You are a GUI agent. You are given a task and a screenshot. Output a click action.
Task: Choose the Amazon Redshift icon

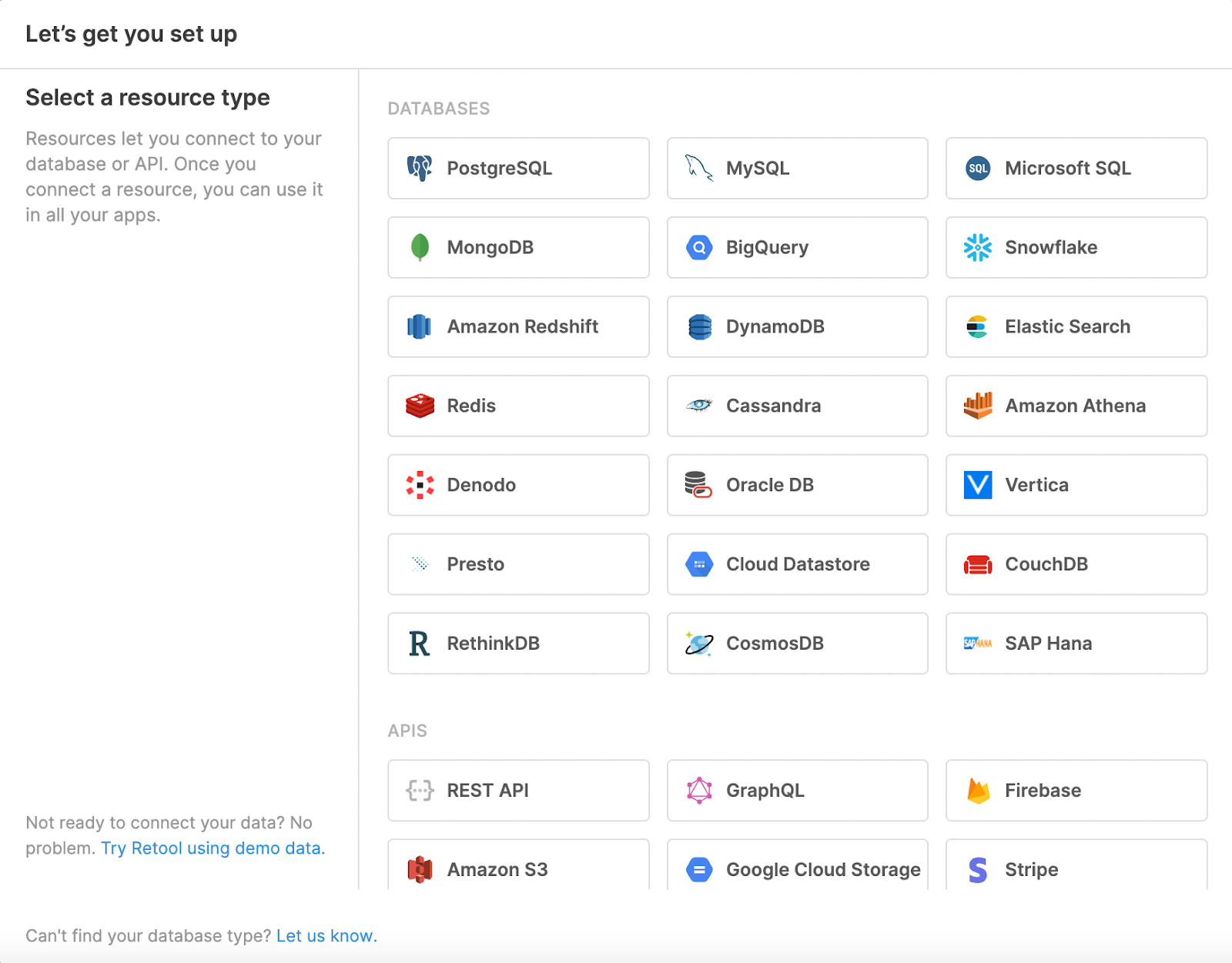pos(420,326)
